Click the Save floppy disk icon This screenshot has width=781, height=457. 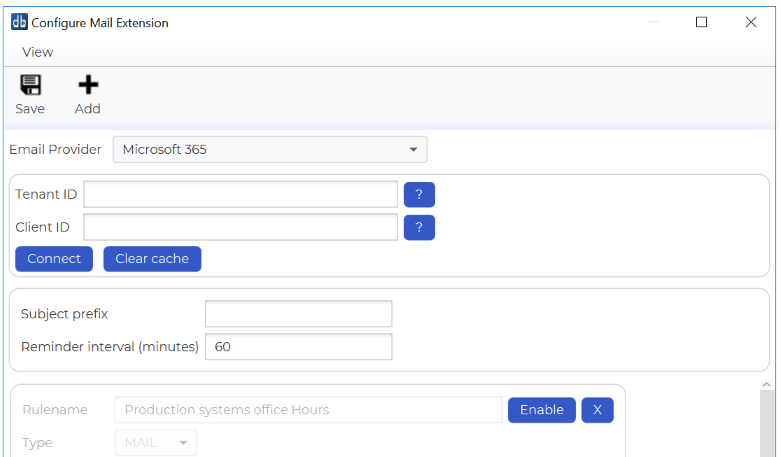click(30, 86)
